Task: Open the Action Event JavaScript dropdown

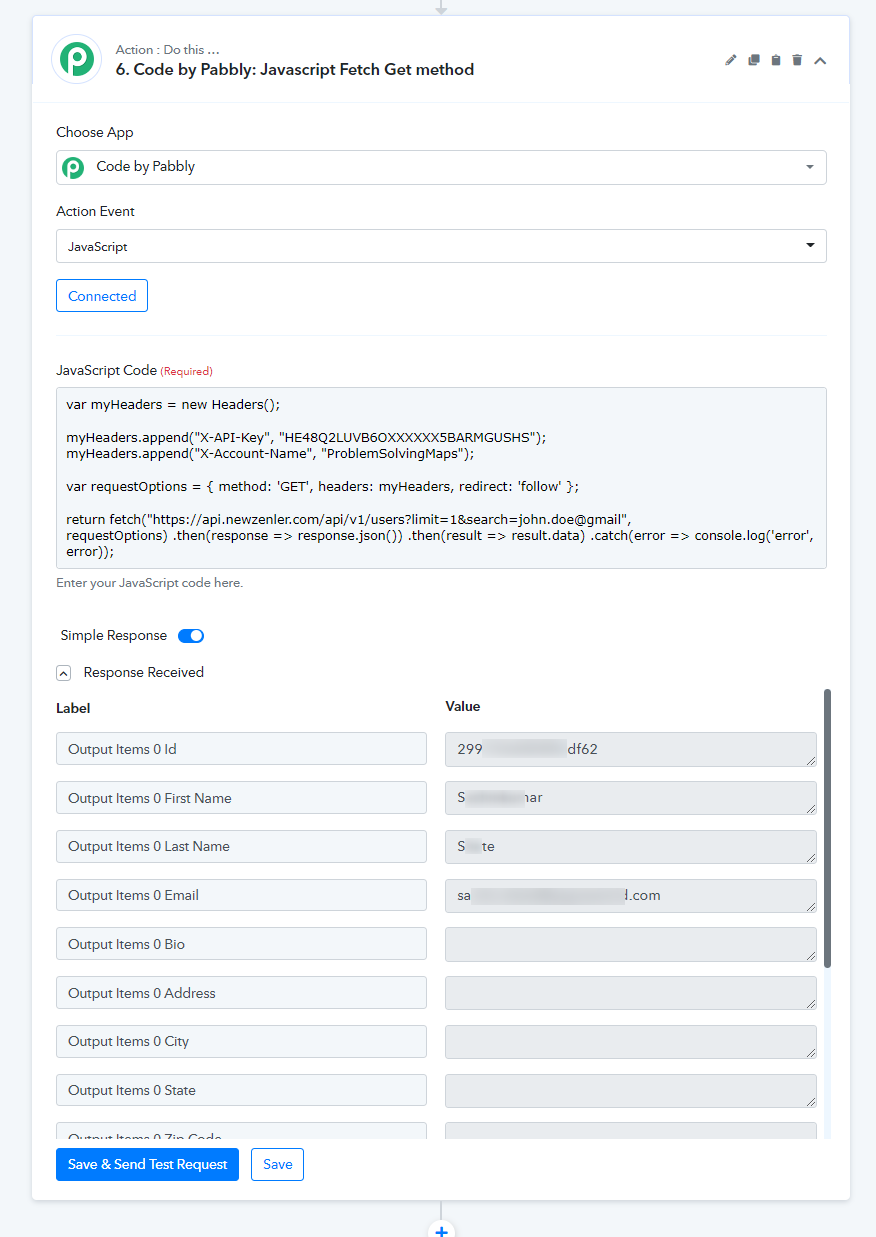Action: (441, 246)
